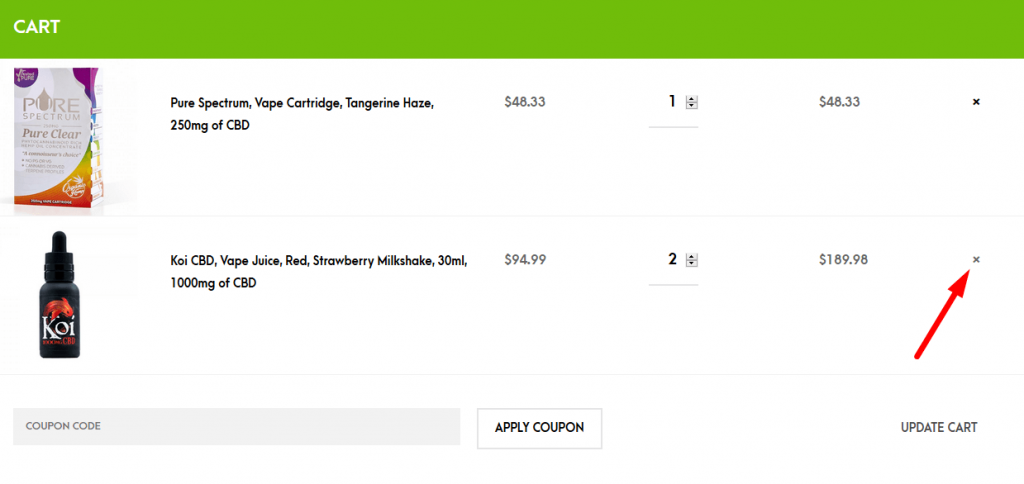Click the Update Cart button

[x=939, y=428]
